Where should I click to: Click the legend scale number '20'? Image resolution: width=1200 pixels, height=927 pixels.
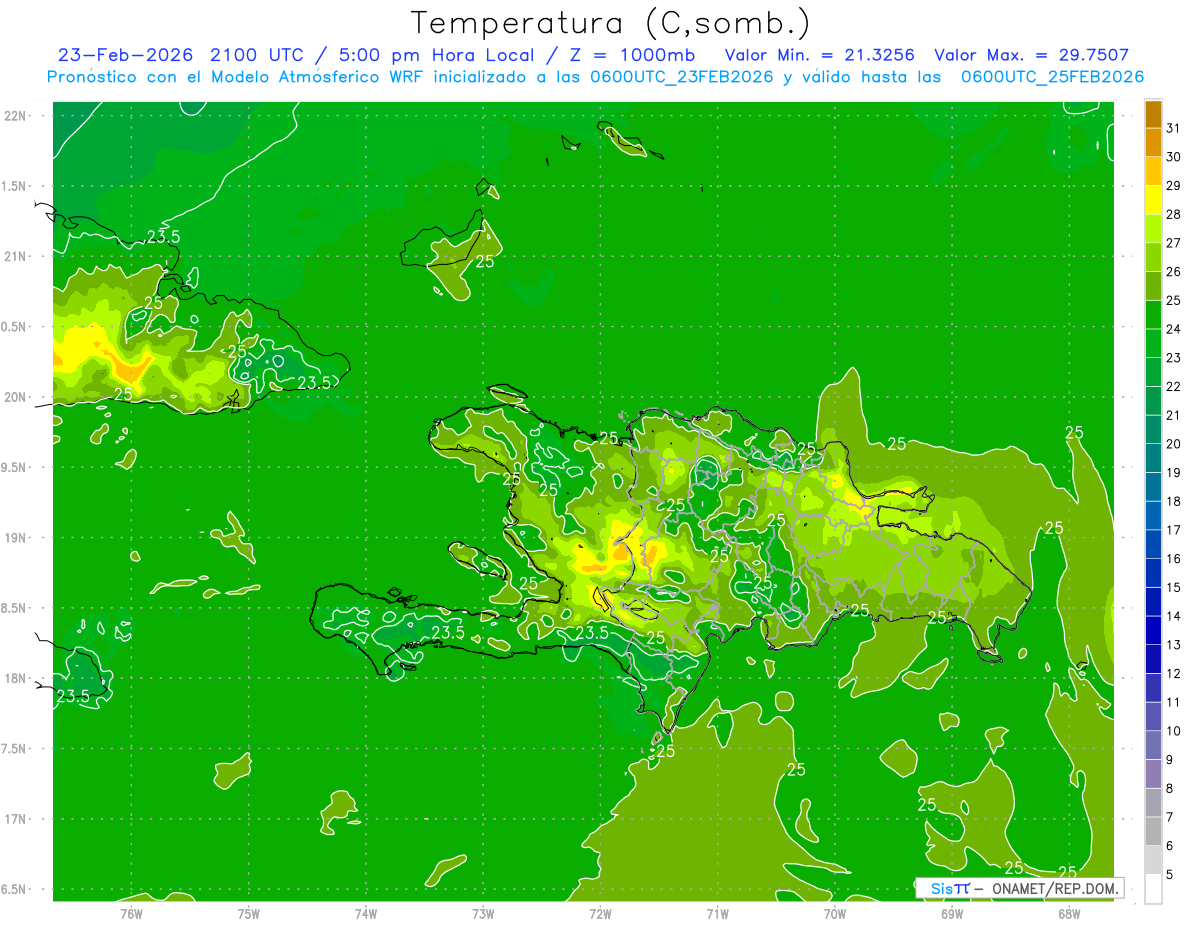click(x=1174, y=444)
